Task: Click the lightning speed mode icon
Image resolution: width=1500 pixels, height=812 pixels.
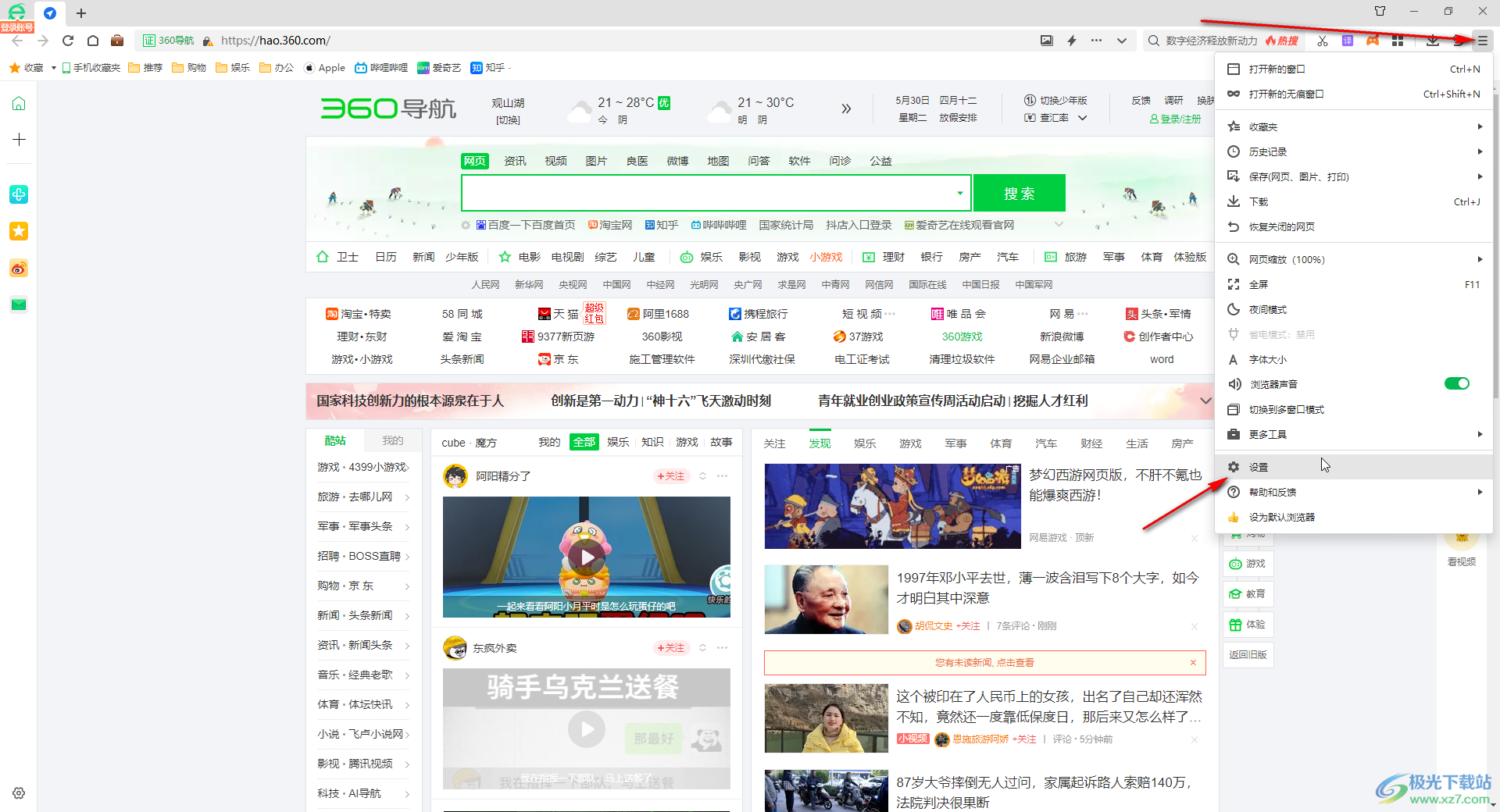Action: coord(1072,41)
